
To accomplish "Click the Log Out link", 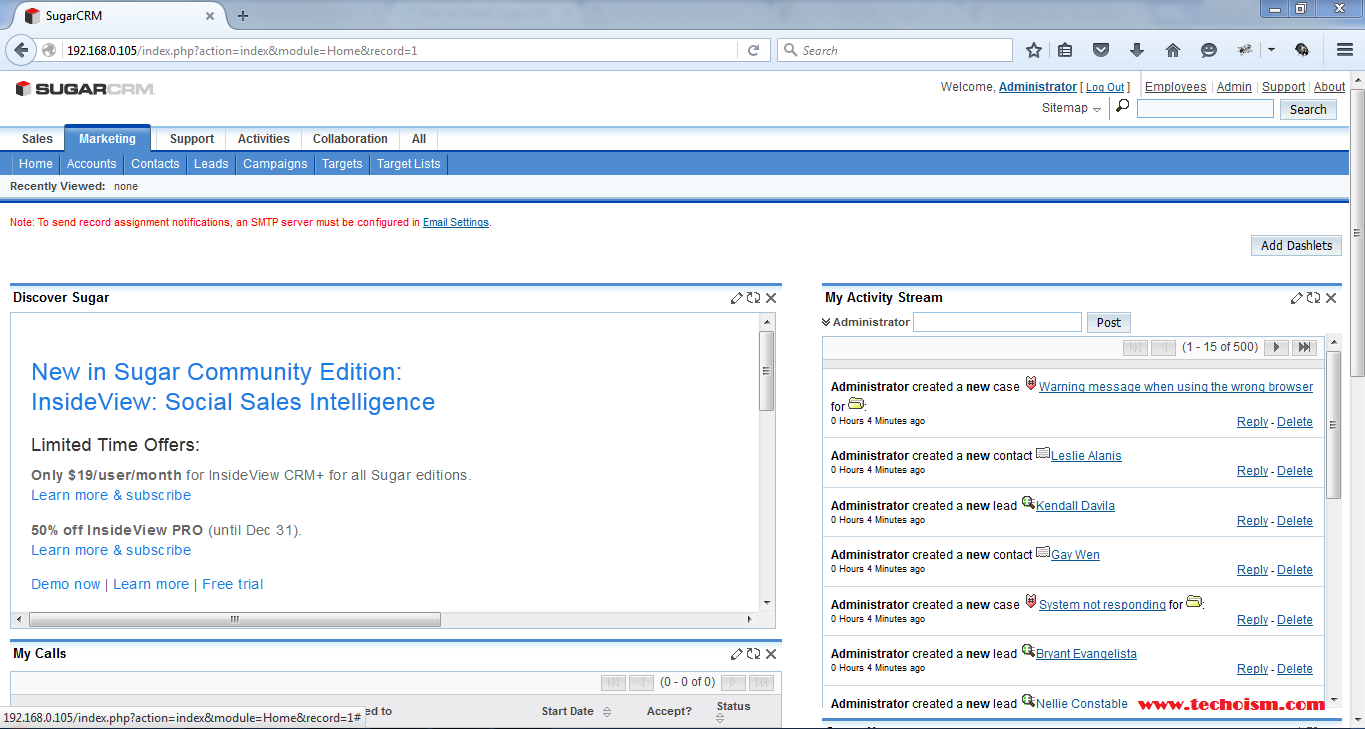I will (x=1105, y=88).
